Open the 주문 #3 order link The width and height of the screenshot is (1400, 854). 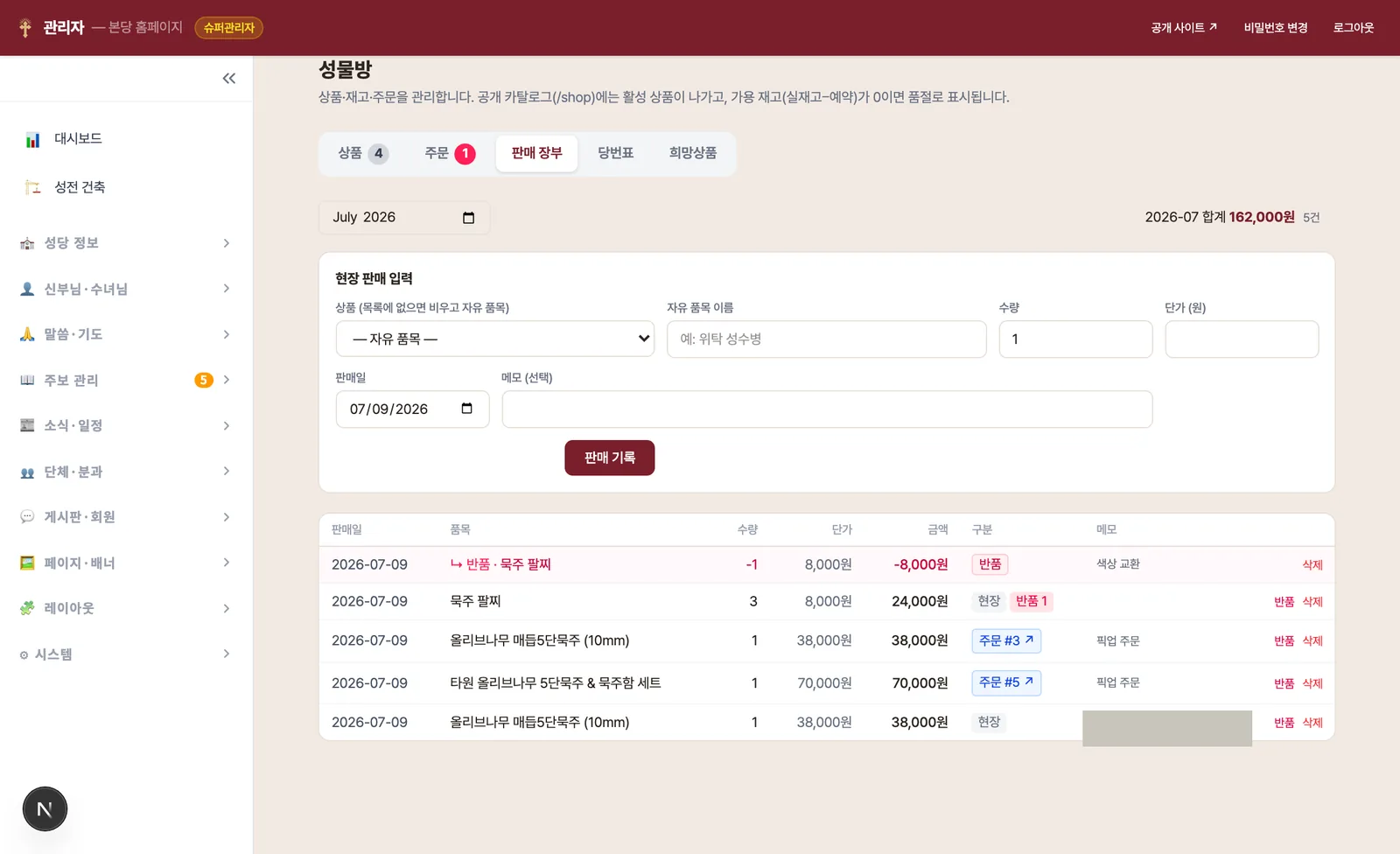coord(1006,640)
